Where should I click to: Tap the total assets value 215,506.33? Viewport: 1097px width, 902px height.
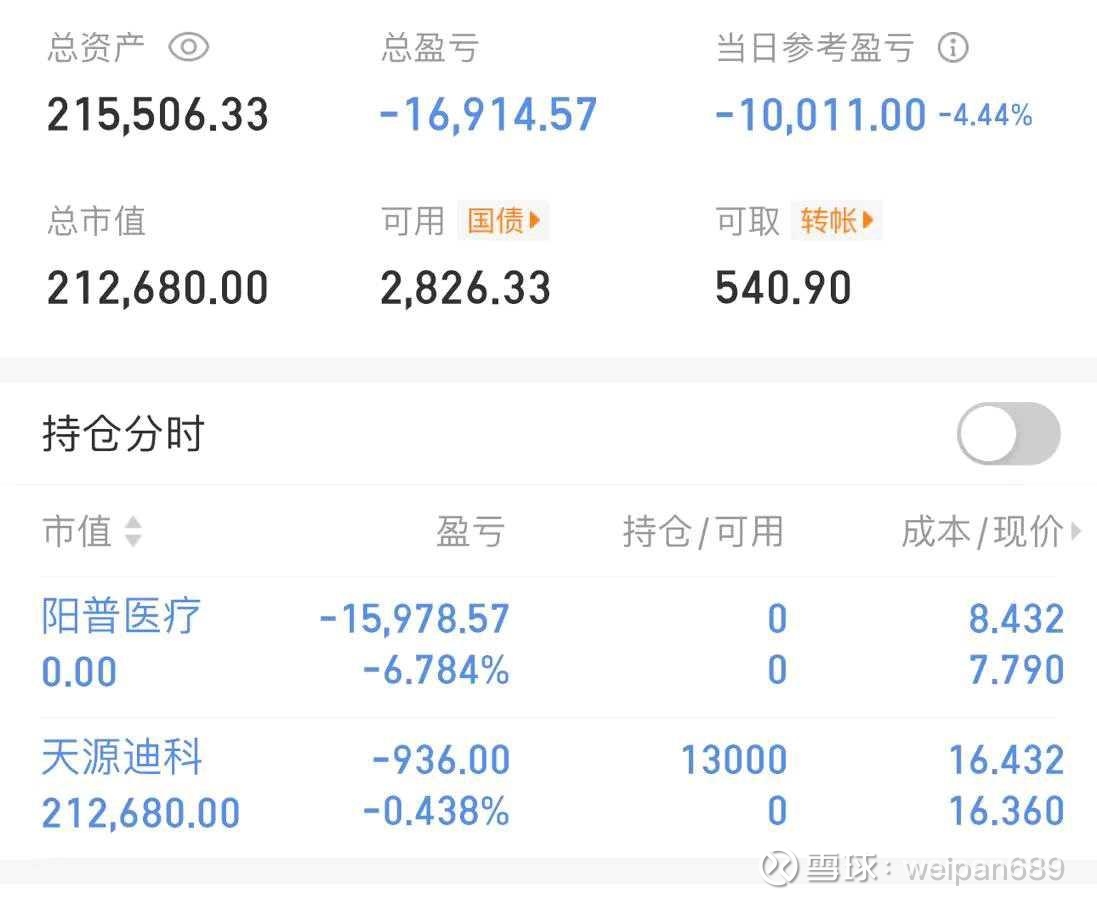157,115
